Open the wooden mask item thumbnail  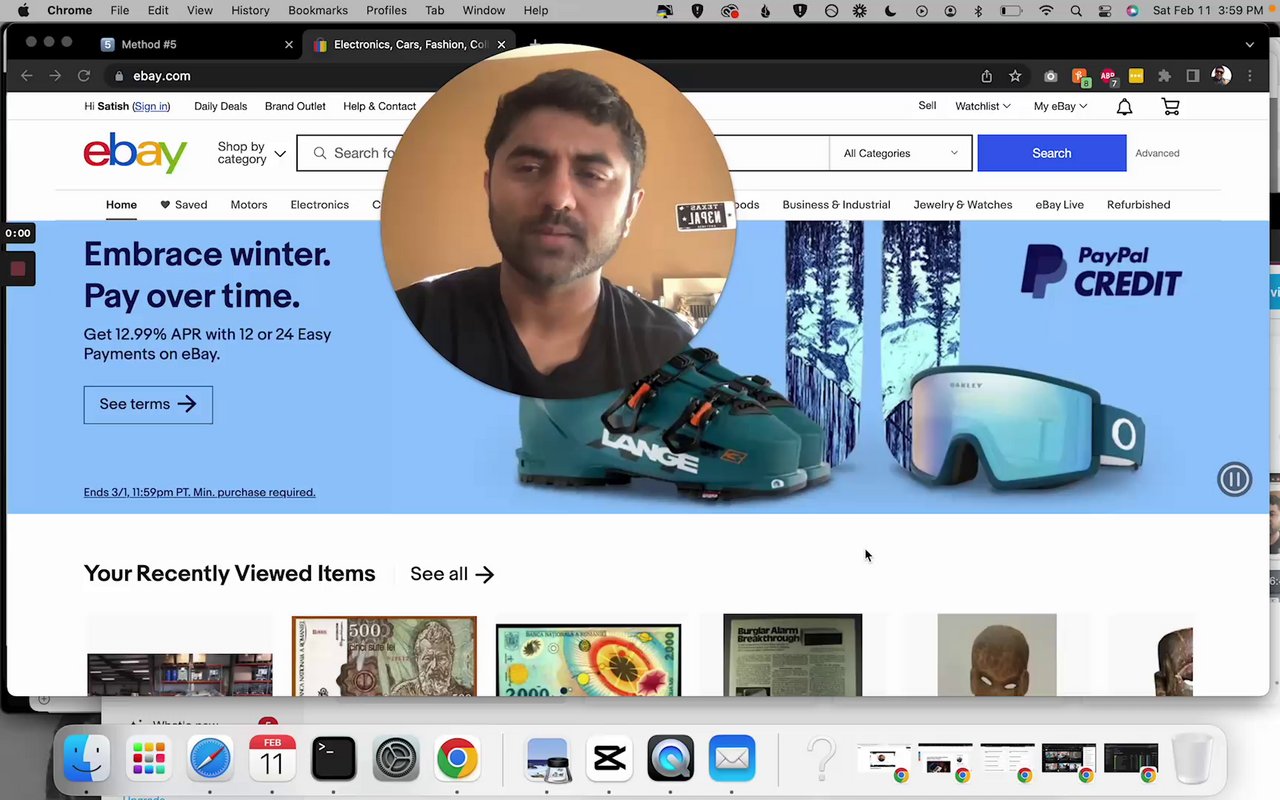click(997, 655)
